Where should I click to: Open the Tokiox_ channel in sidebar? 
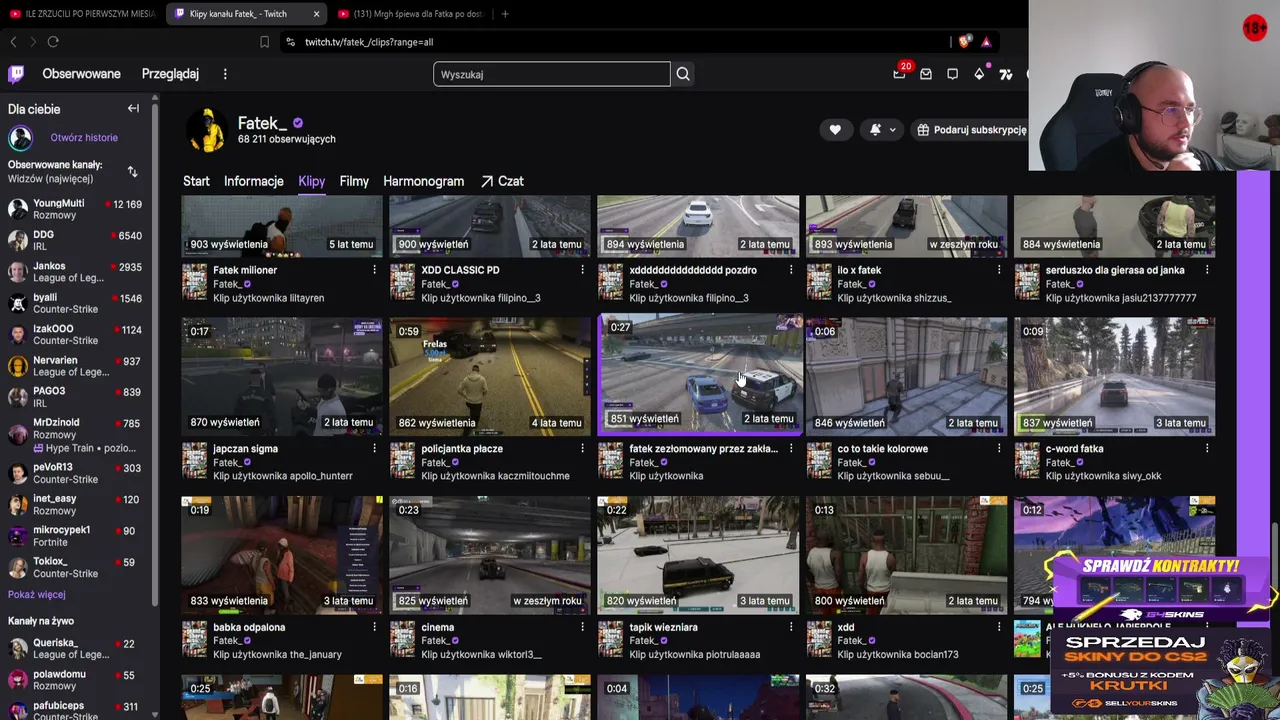76,567
